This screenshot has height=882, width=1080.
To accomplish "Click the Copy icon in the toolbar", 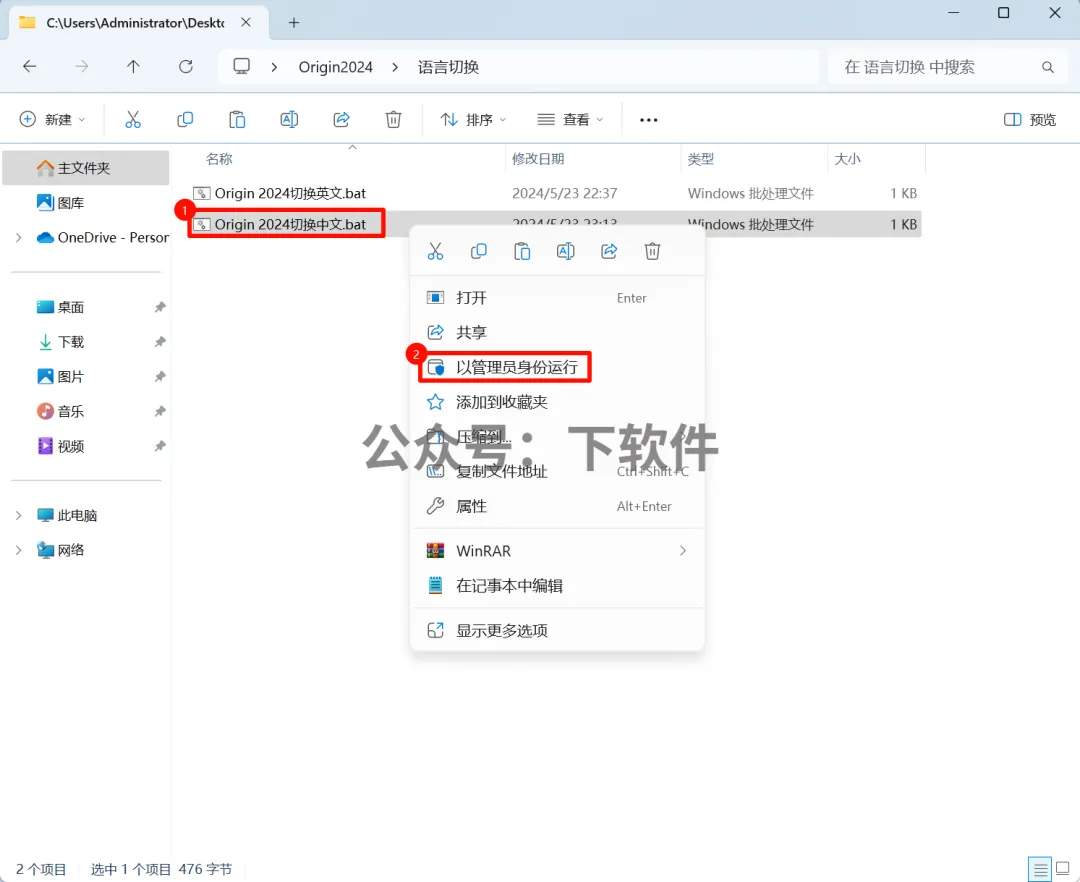I will point(185,120).
